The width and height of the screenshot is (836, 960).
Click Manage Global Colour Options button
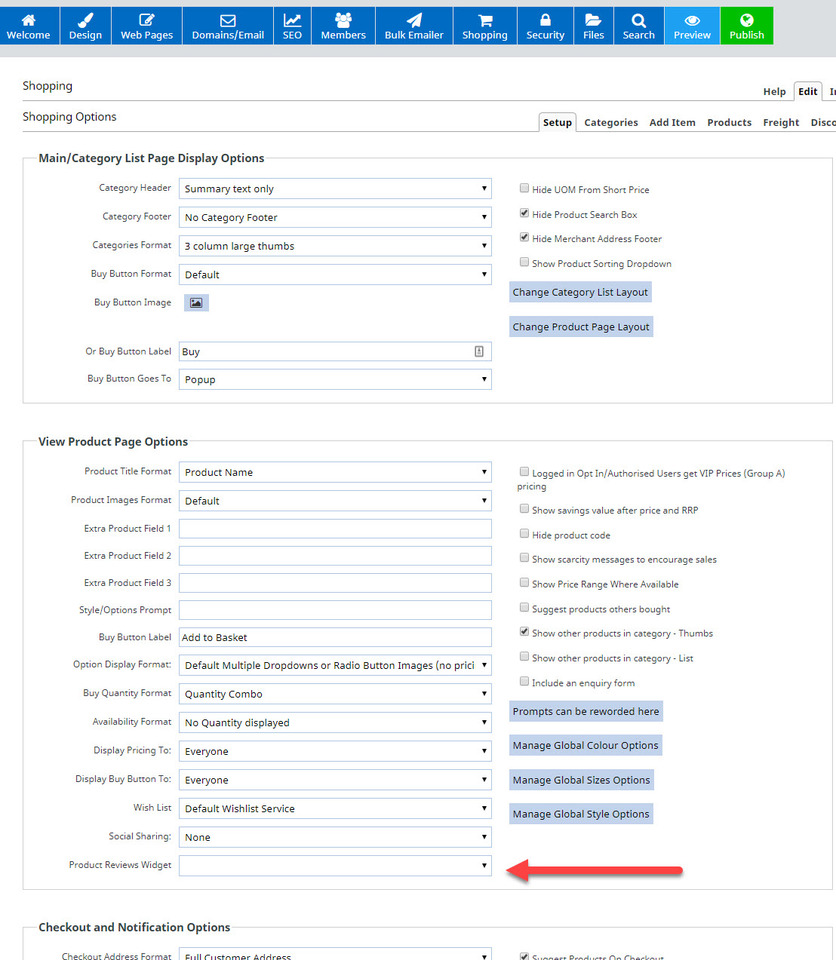tap(585, 746)
